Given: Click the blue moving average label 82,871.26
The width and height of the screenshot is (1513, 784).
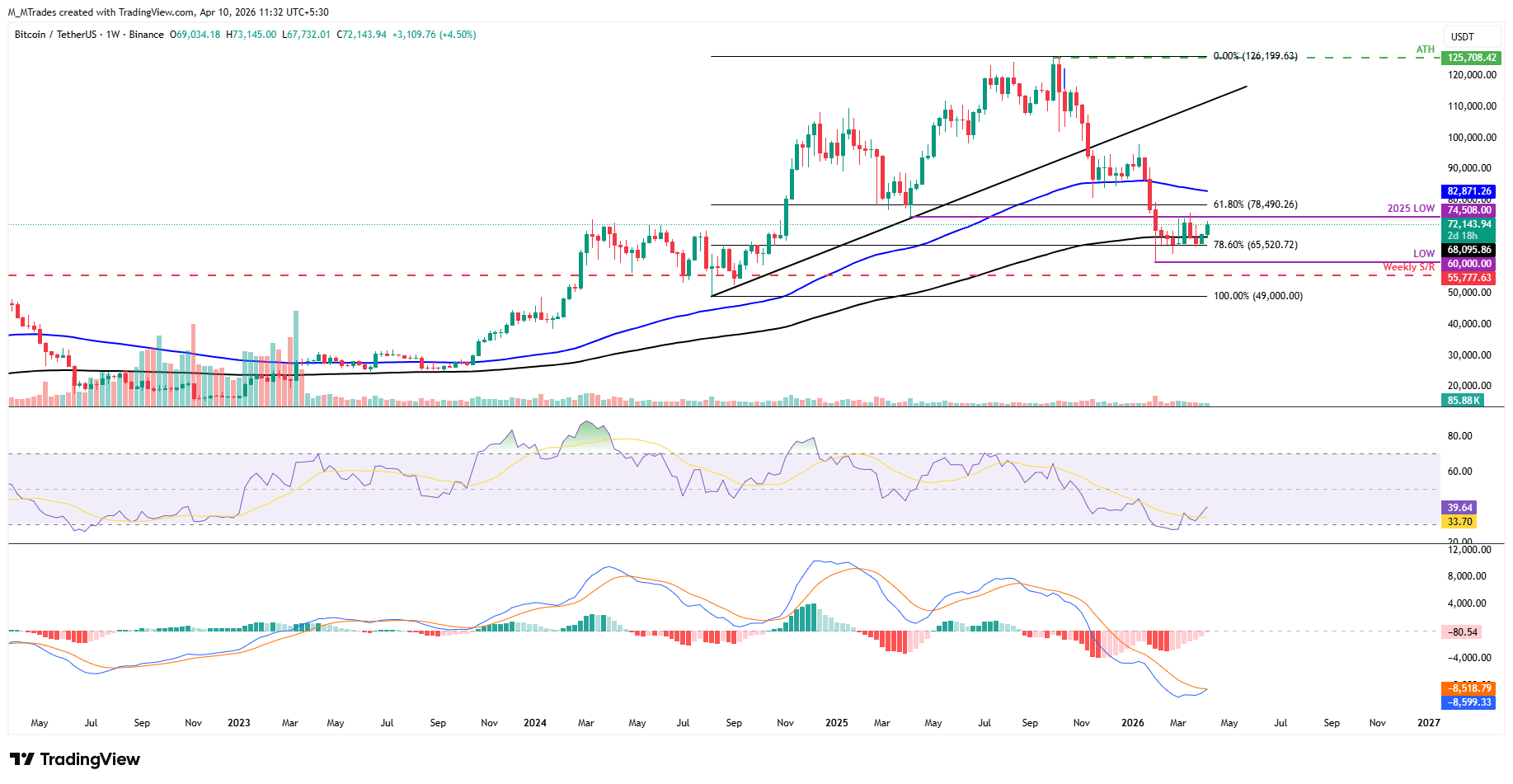Looking at the screenshot, I should tap(1469, 191).
